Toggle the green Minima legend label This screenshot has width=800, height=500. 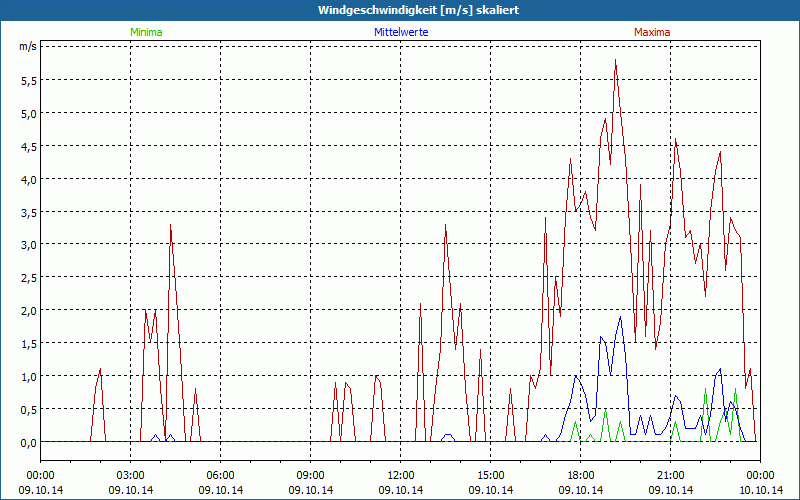[145, 32]
